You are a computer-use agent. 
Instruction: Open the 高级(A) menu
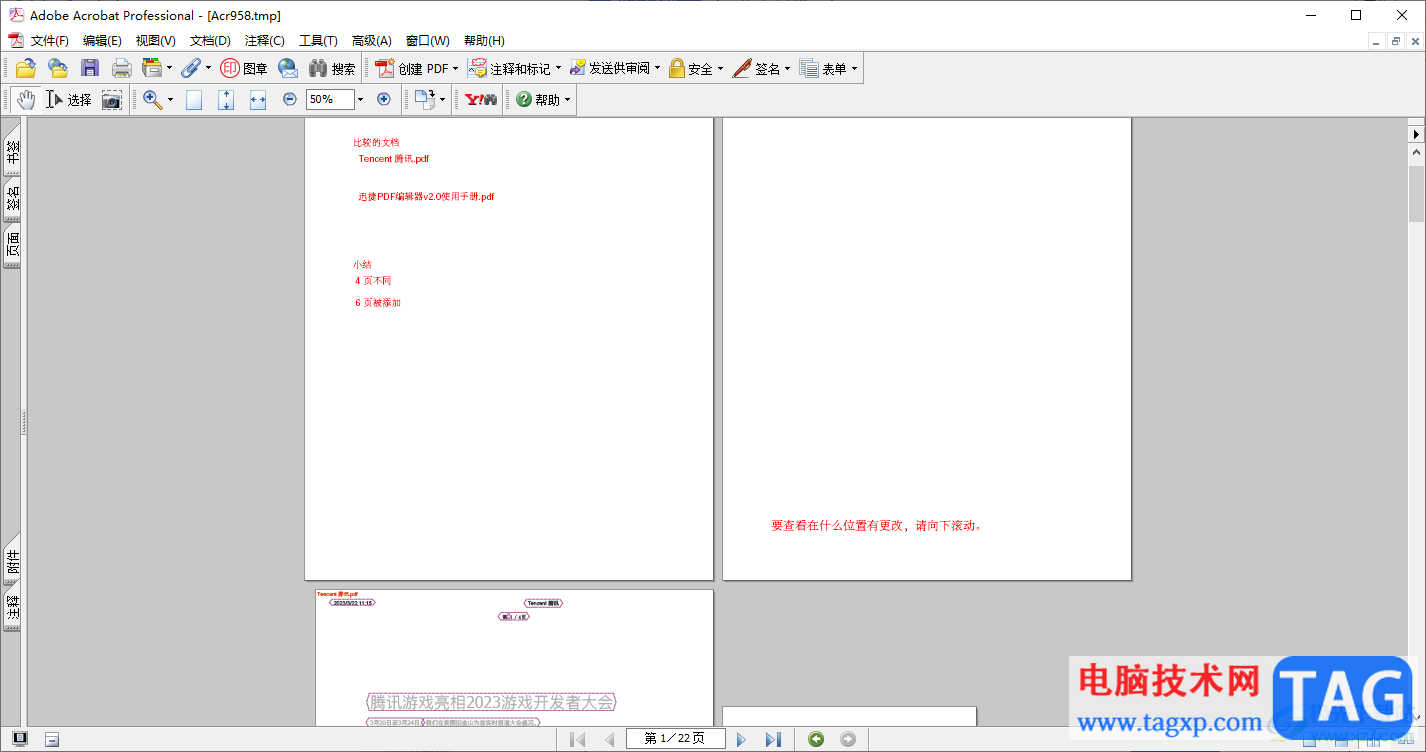click(372, 41)
